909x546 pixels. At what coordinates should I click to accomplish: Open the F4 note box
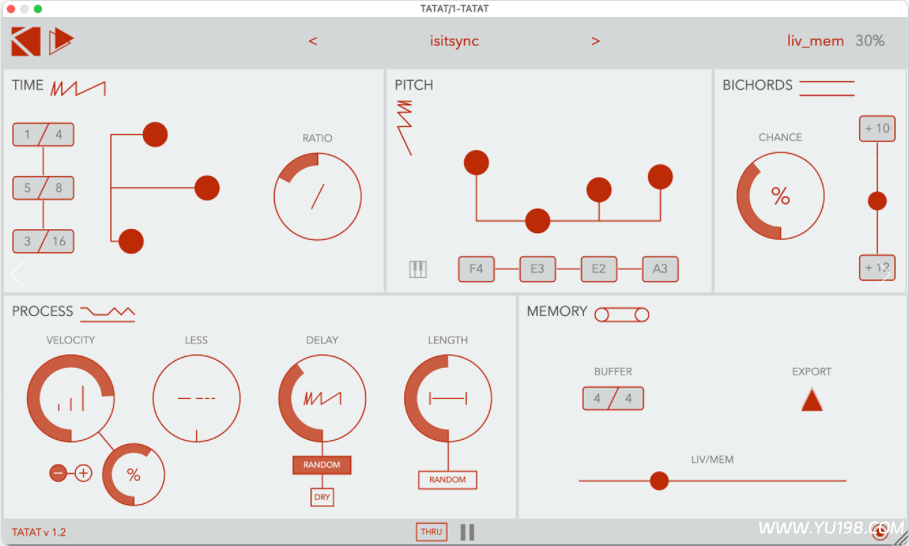coord(477,269)
